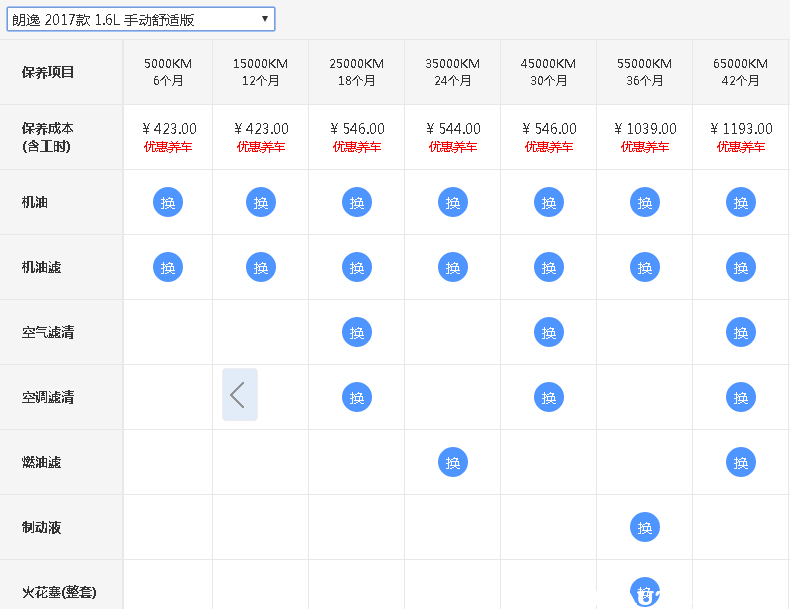Click 火花塞 换 icon under 55000KM
The image size is (790, 609).
click(x=645, y=591)
